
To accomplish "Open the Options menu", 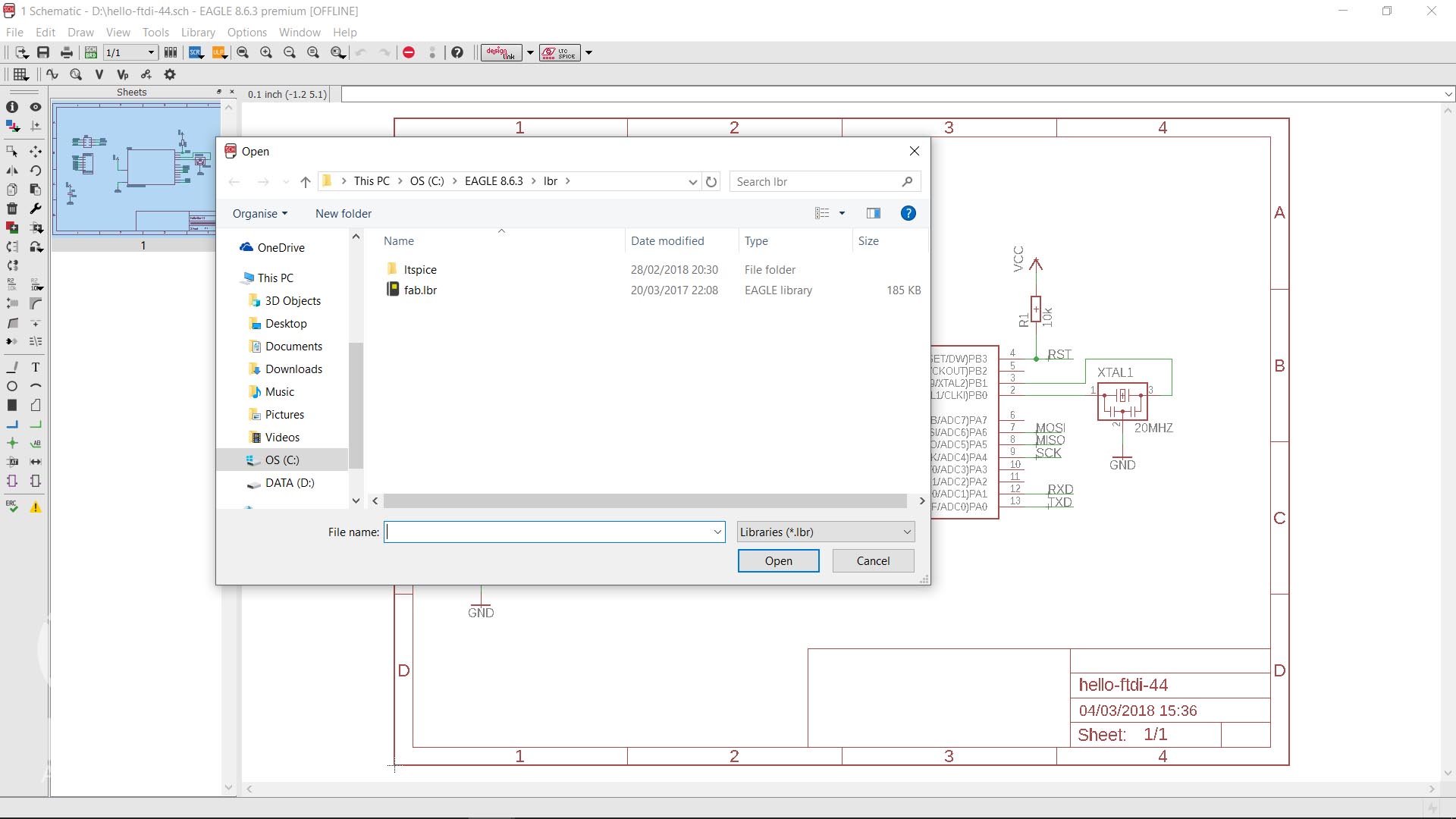I will 247,32.
